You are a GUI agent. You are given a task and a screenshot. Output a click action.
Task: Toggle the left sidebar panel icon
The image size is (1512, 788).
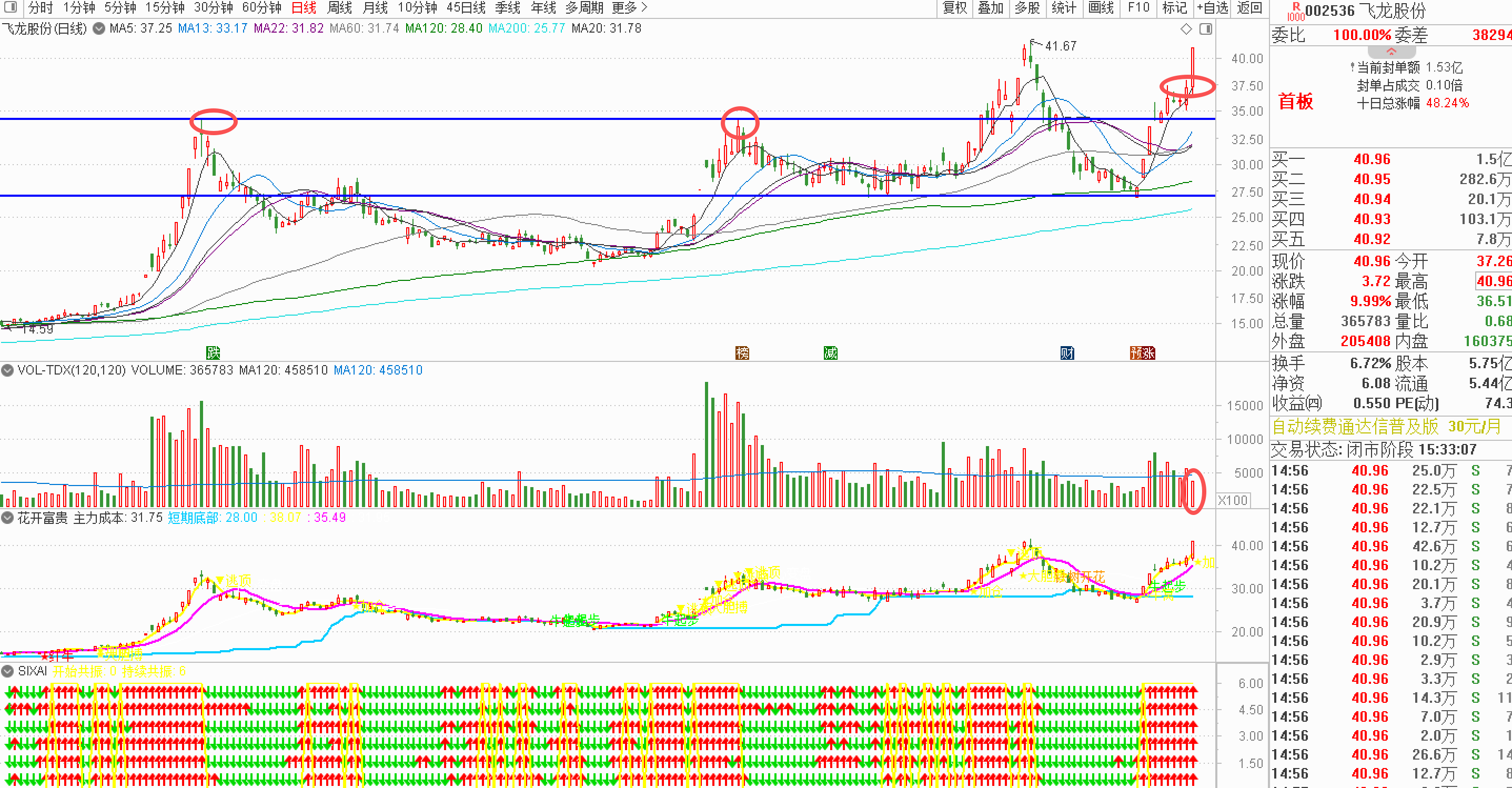(11, 8)
